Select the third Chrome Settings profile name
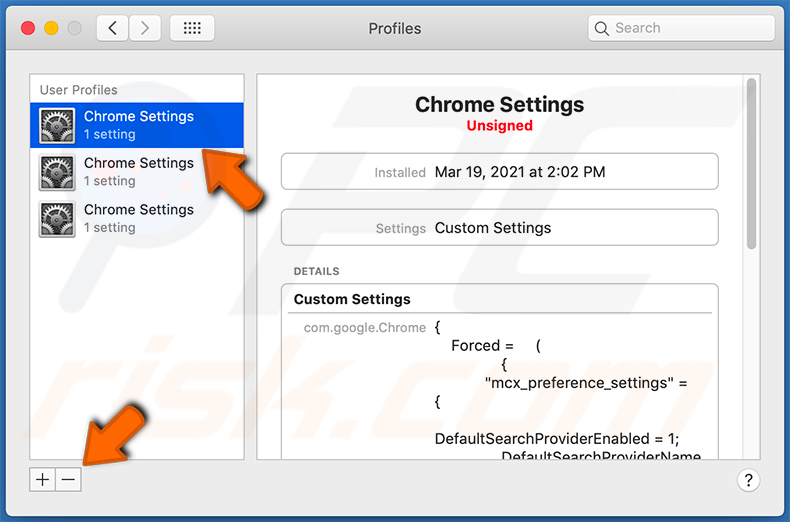 (139, 210)
